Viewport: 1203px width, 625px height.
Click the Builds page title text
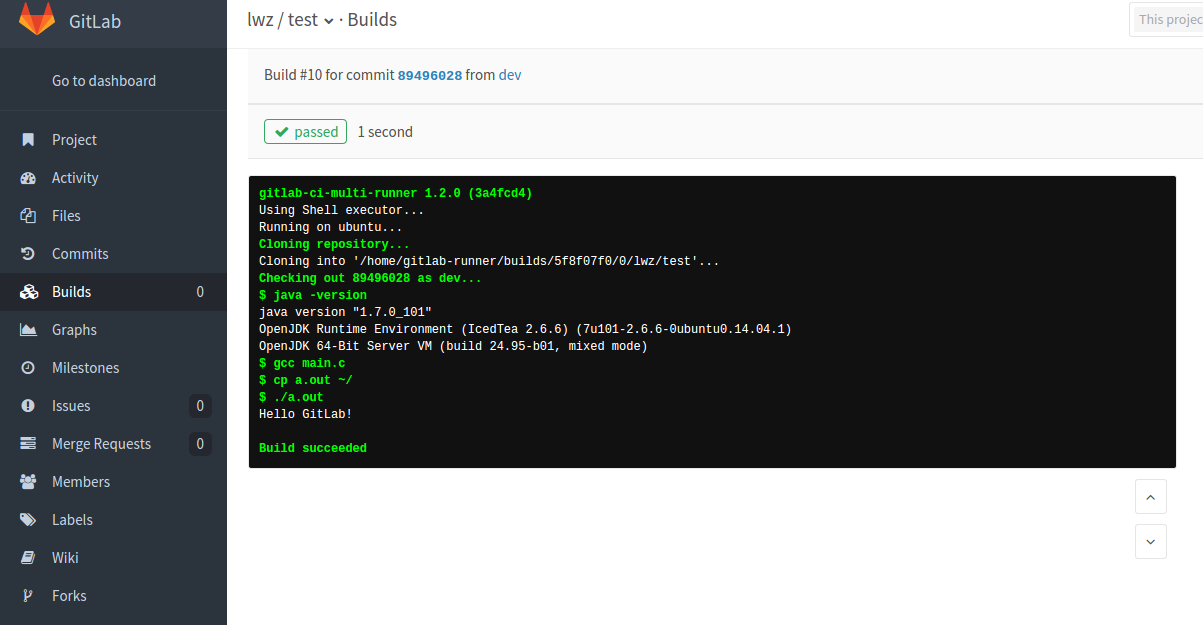[x=372, y=20]
